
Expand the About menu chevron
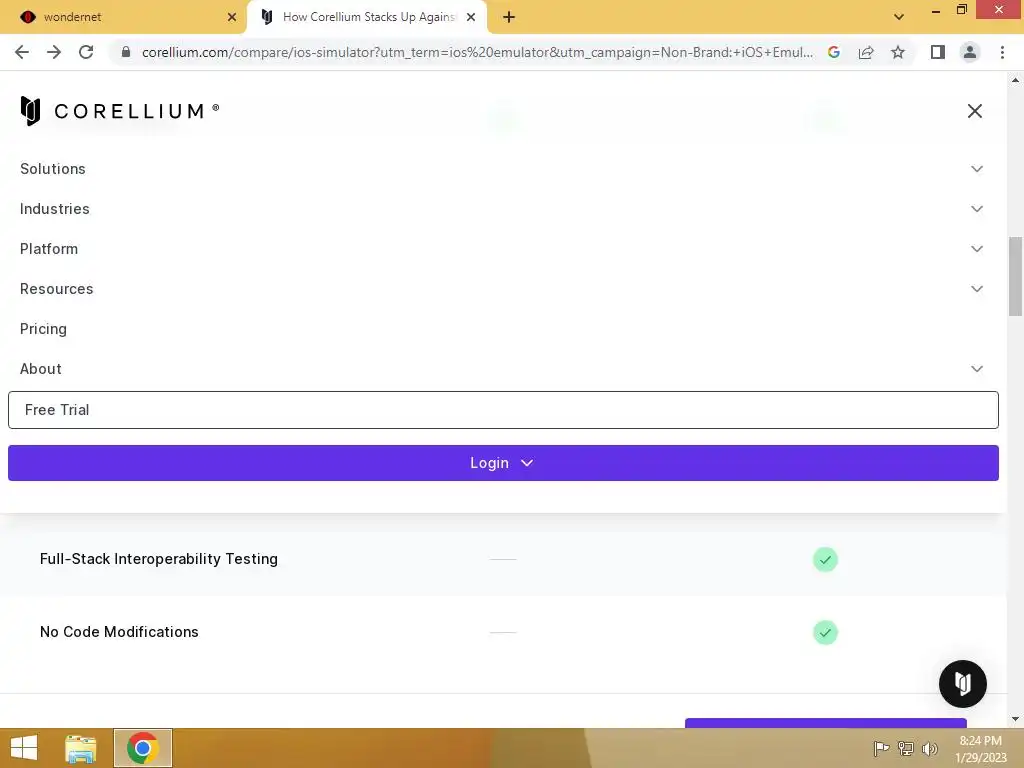976,369
